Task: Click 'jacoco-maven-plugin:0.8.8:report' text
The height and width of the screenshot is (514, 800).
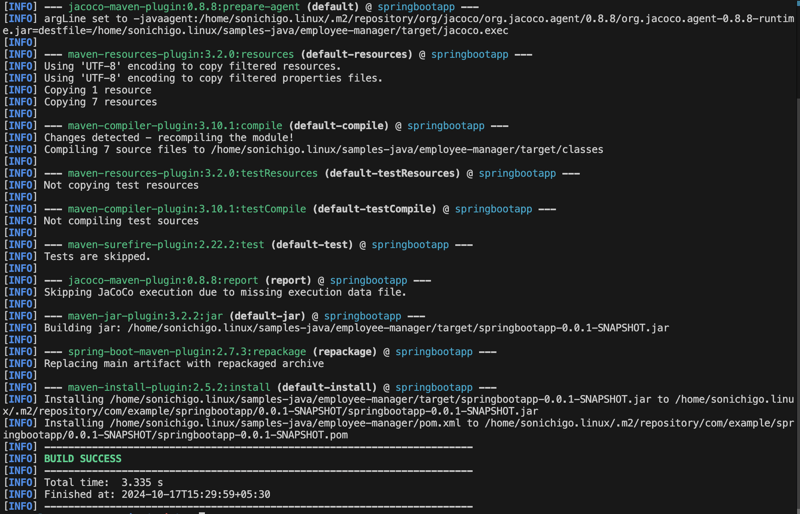Action: coord(163,280)
